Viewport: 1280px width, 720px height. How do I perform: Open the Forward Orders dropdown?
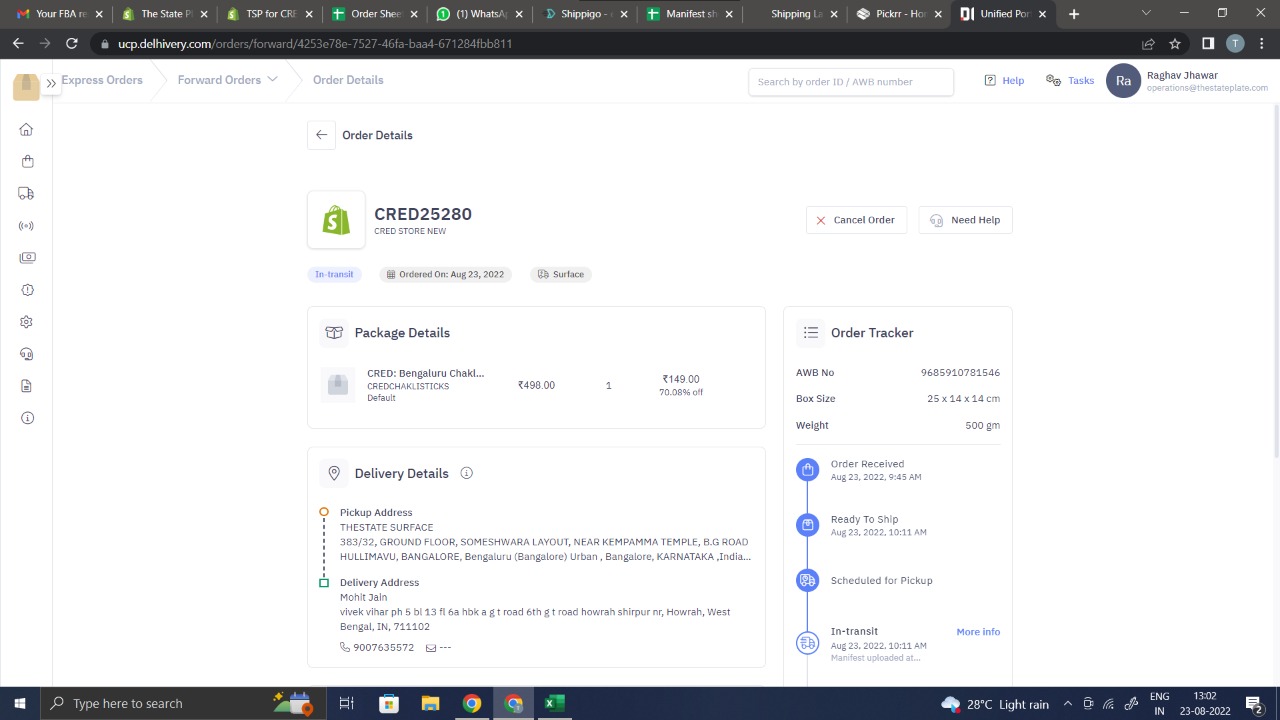227,80
